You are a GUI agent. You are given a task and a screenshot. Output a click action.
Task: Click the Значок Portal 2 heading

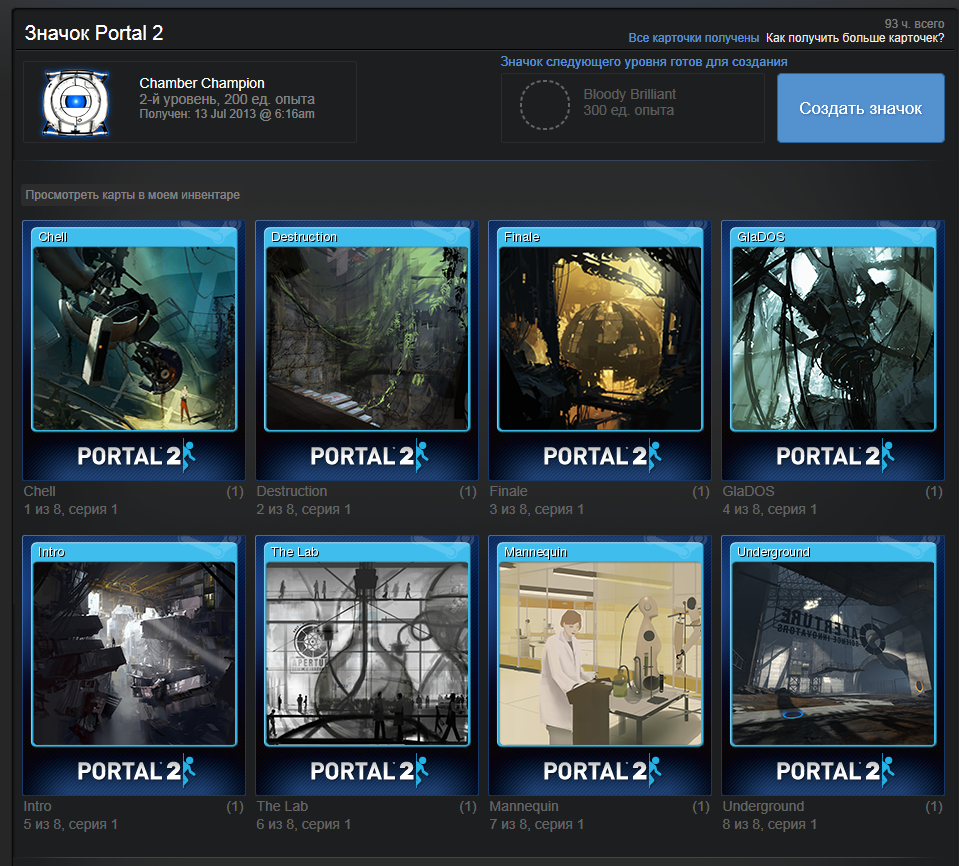(x=94, y=33)
